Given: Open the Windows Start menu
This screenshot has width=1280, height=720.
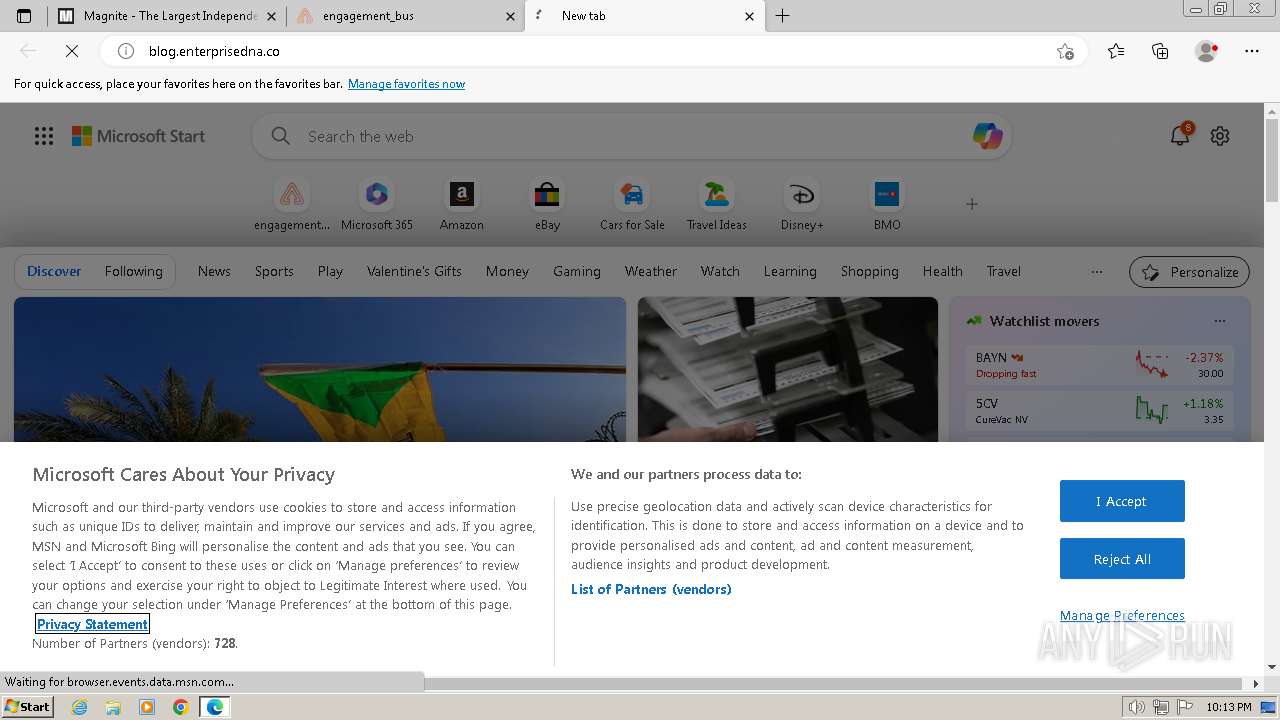Looking at the screenshot, I should click(x=27, y=707).
